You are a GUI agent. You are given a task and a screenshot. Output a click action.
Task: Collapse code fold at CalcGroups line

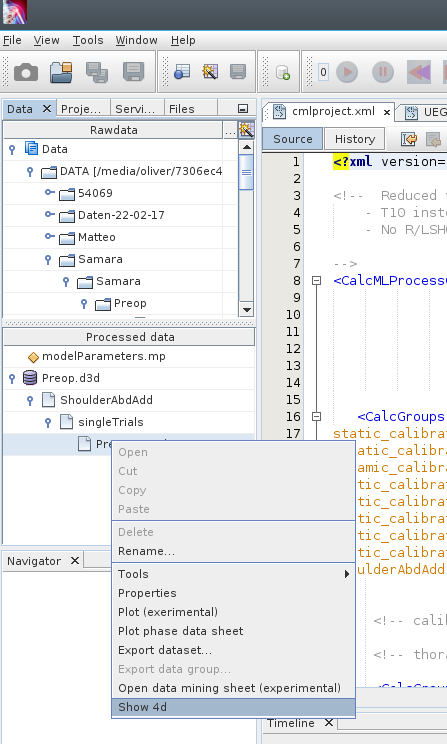coord(316,417)
